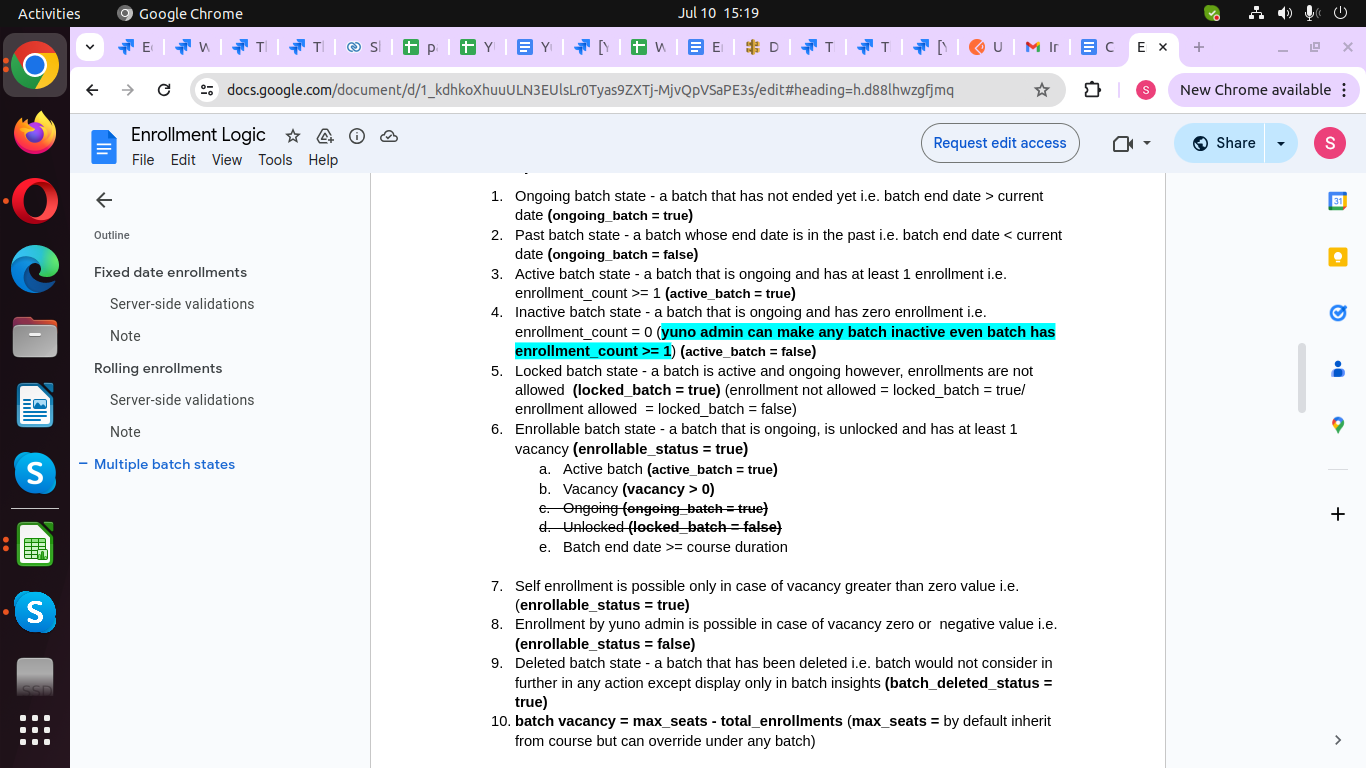The width and height of the screenshot is (1366, 768).
Task: Open the Tools menu
Action: (275, 160)
